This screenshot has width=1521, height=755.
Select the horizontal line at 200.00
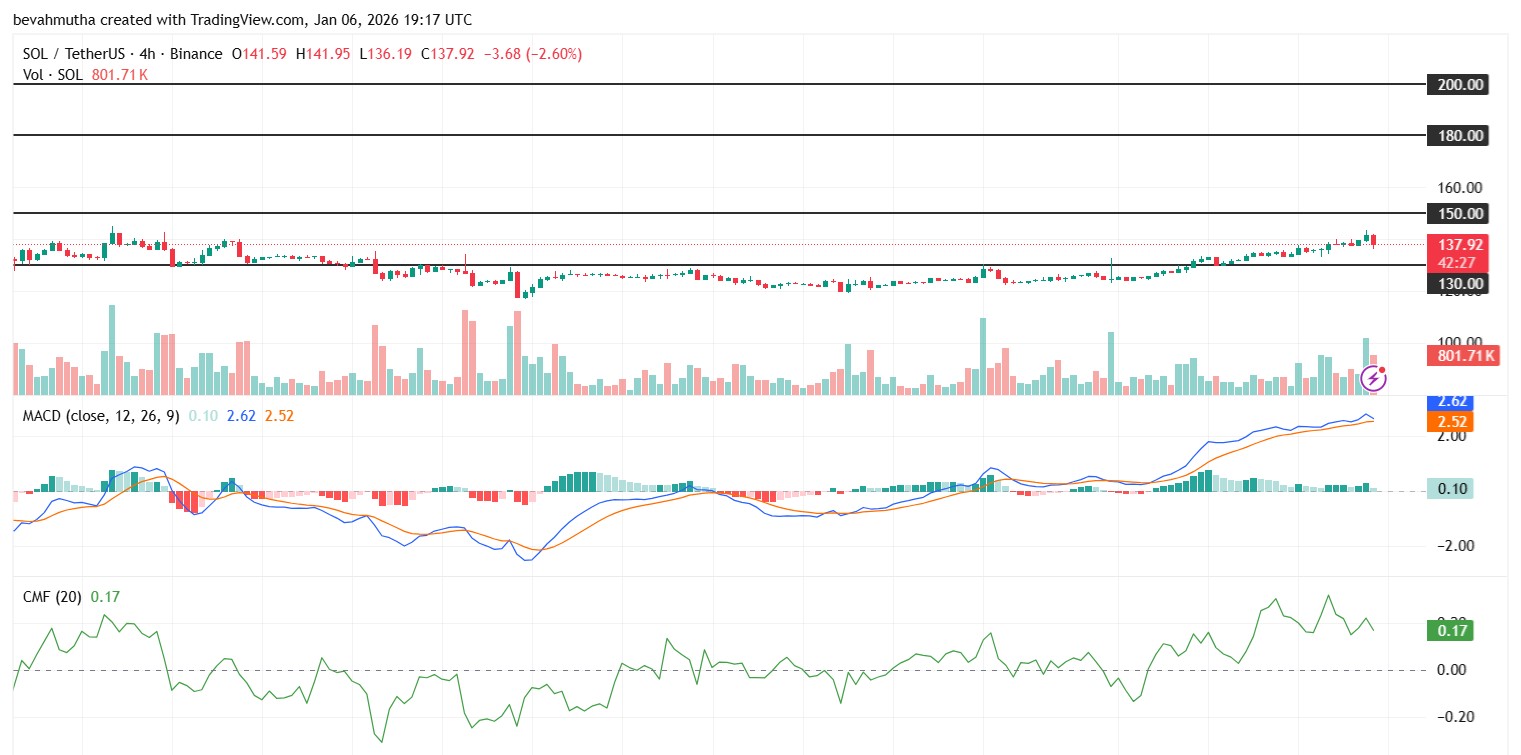[x=720, y=85]
